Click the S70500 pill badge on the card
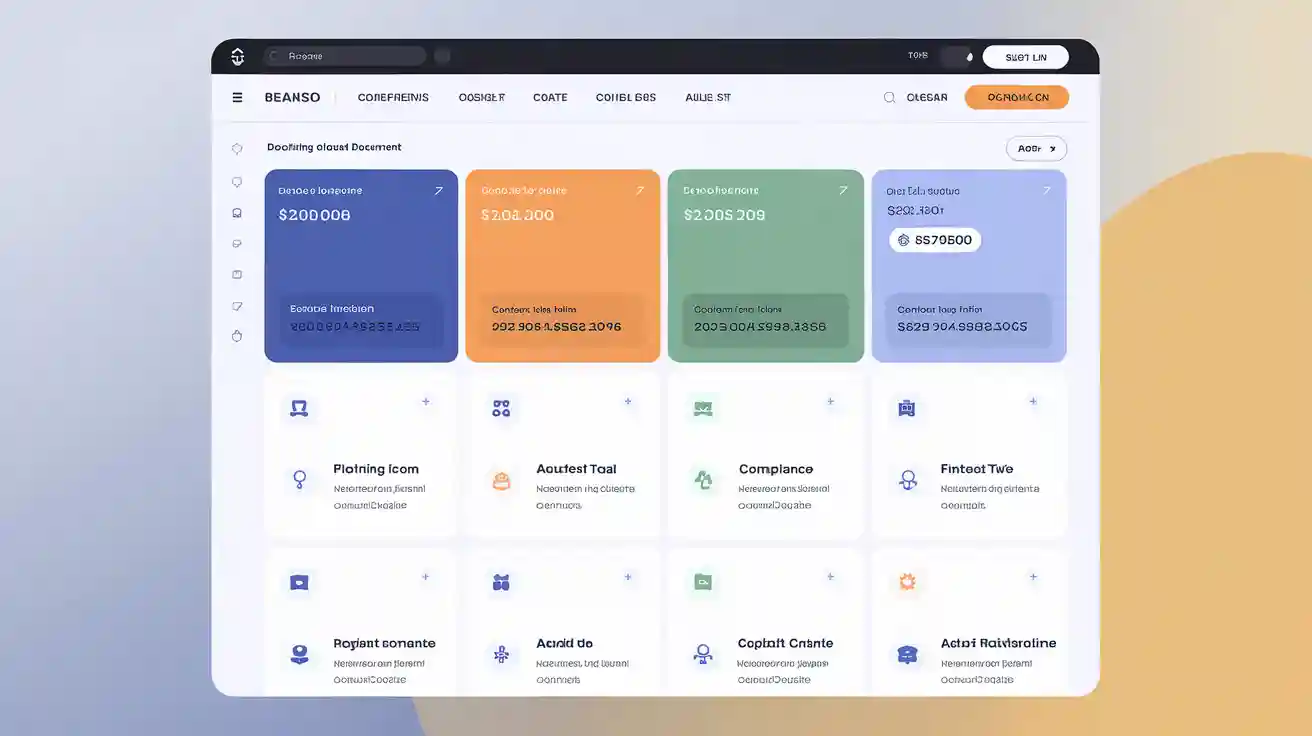1312x736 pixels. tap(935, 239)
